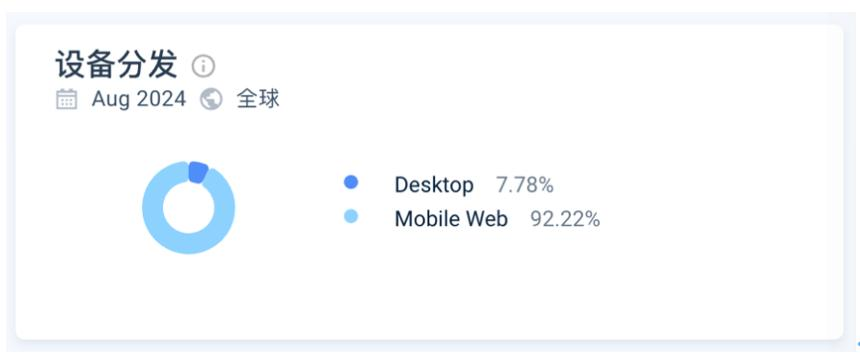
Task: Click the year 2024 in the date label
Action: [161, 99]
